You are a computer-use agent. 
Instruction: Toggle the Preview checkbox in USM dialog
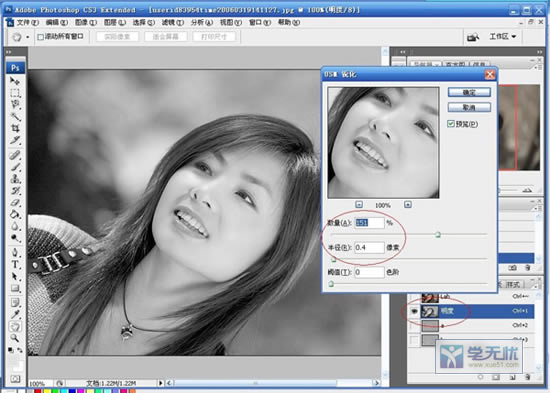click(x=451, y=124)
